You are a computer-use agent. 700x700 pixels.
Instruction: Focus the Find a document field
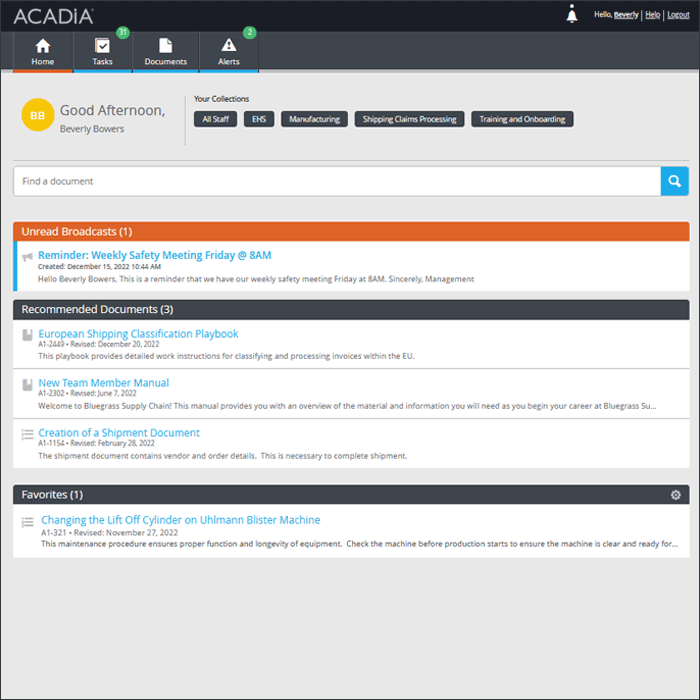click(337, 181)
